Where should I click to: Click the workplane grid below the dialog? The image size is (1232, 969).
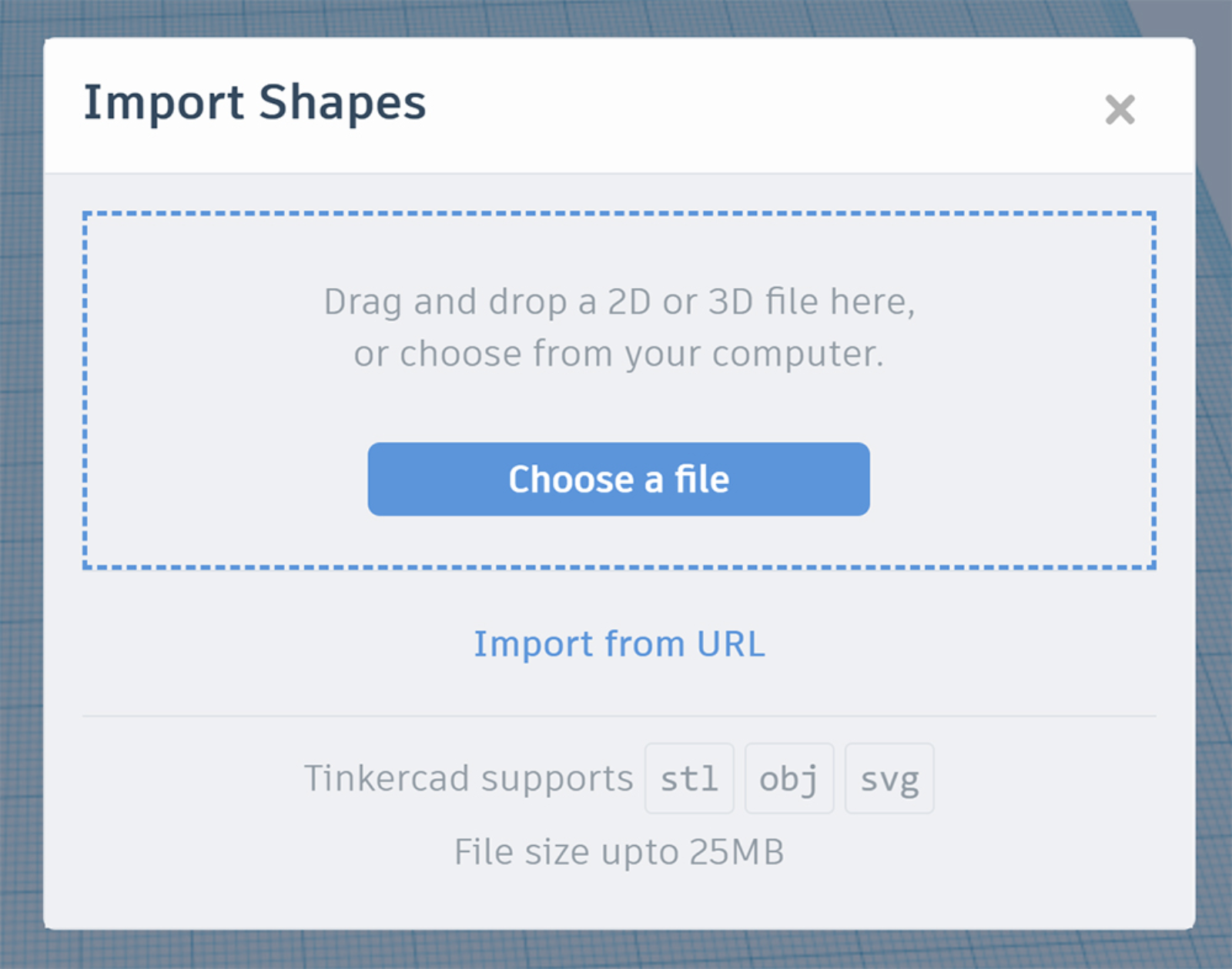pyautogui.click(x=616, y=951)
